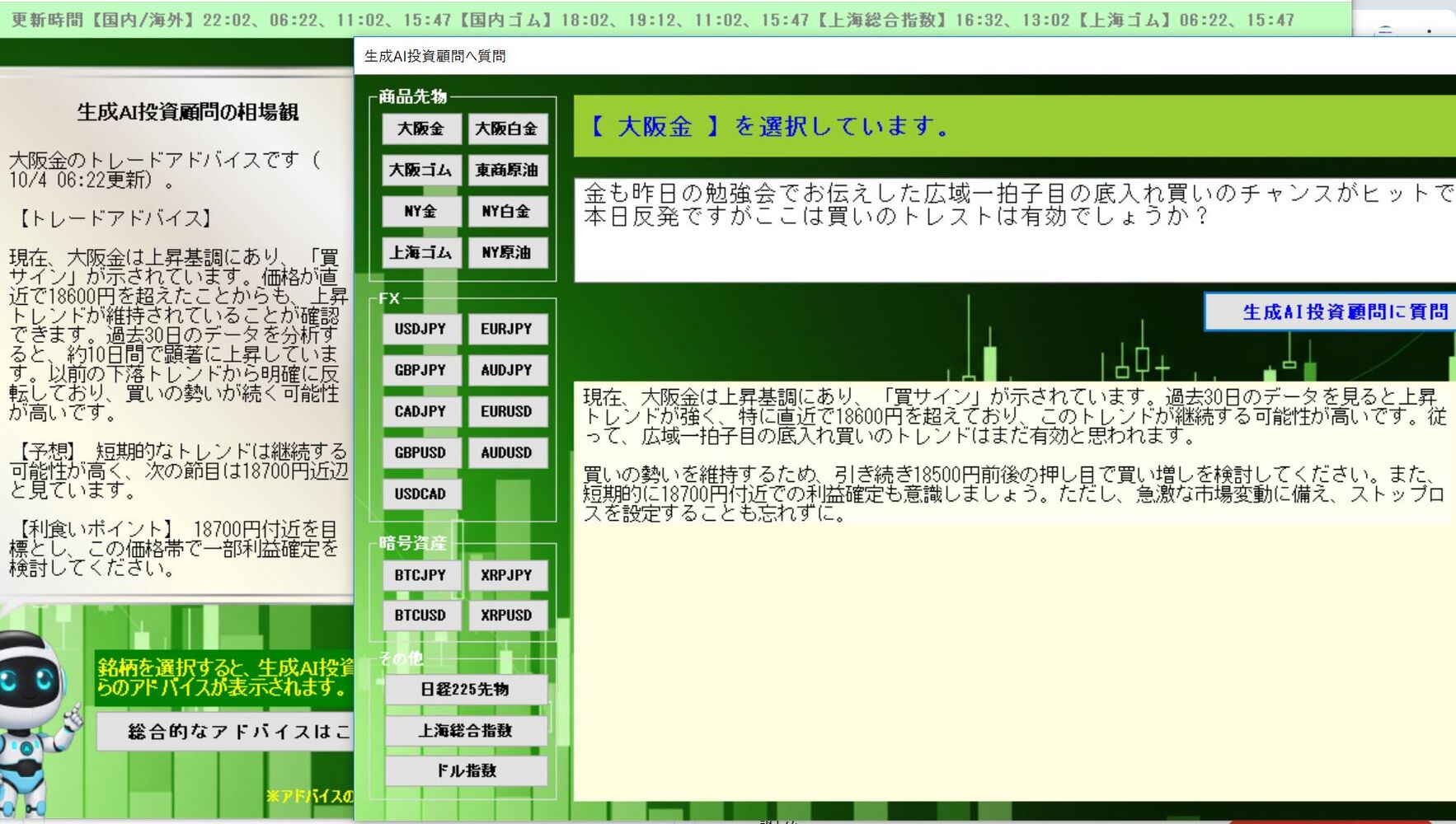
Task: Click the 【 大阪金 】を選択しています banner
Action: pos(1015,126)
